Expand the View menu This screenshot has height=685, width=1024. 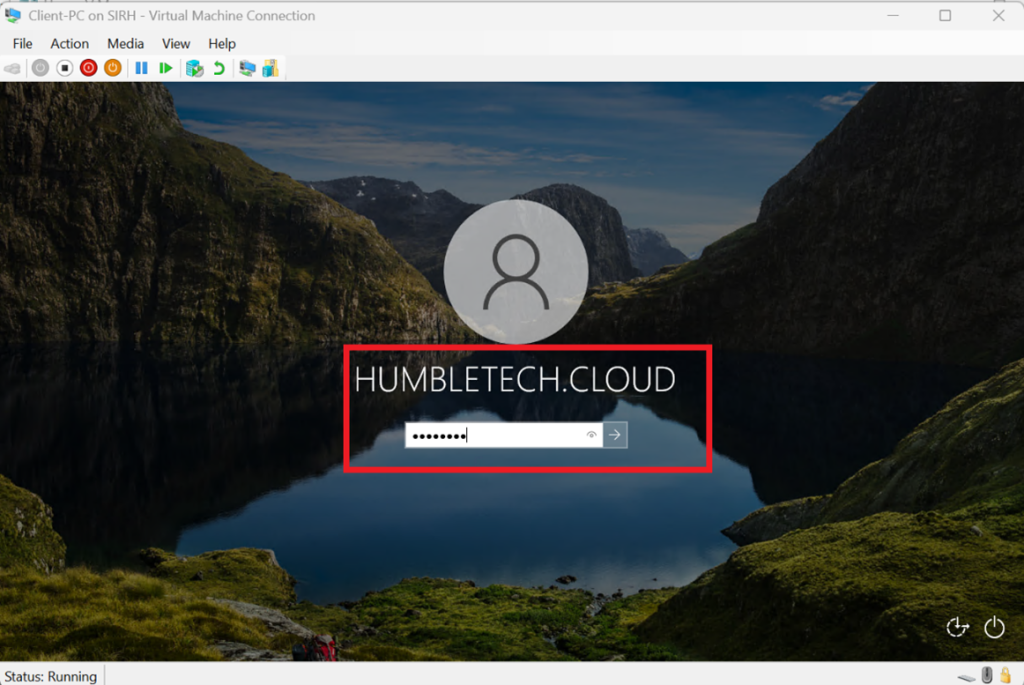click(x=176, y=43)
